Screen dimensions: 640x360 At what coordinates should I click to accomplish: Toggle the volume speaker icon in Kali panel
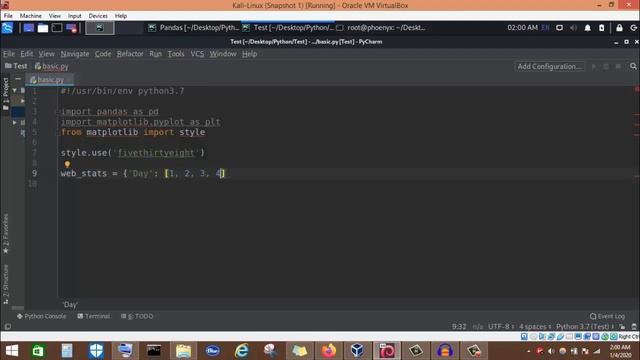coord(573,28)
